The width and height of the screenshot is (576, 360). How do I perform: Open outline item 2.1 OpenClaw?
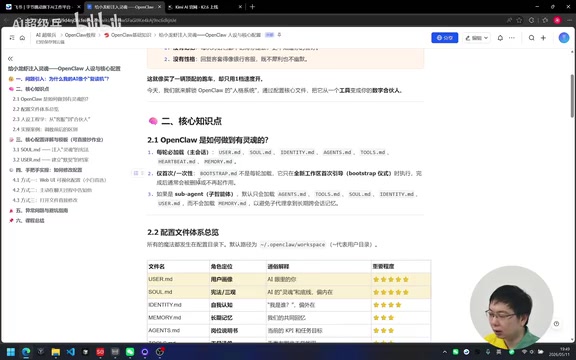(51, 99)
